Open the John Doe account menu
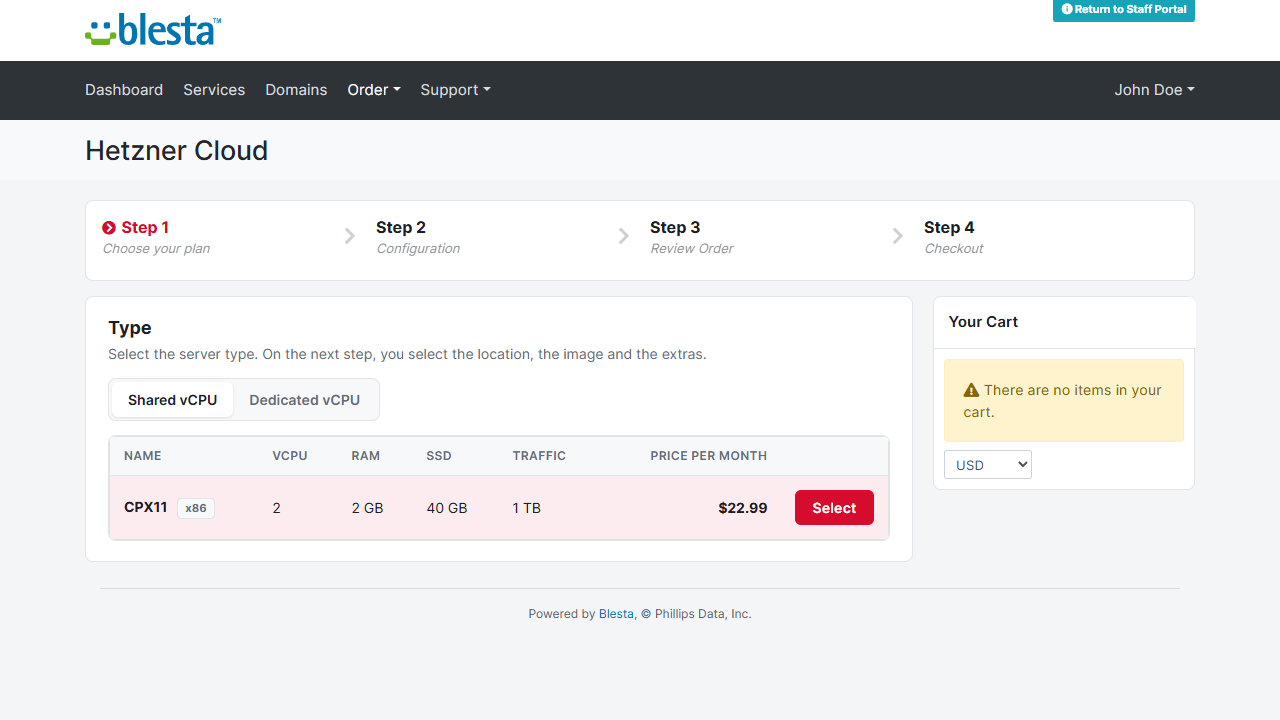 pos(1155,90)
